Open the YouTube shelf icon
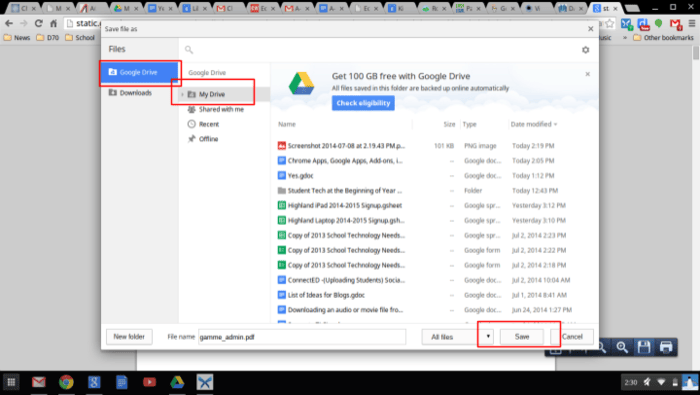The width and height of the screenshot is (700, 395). click(x=149, y=382)
